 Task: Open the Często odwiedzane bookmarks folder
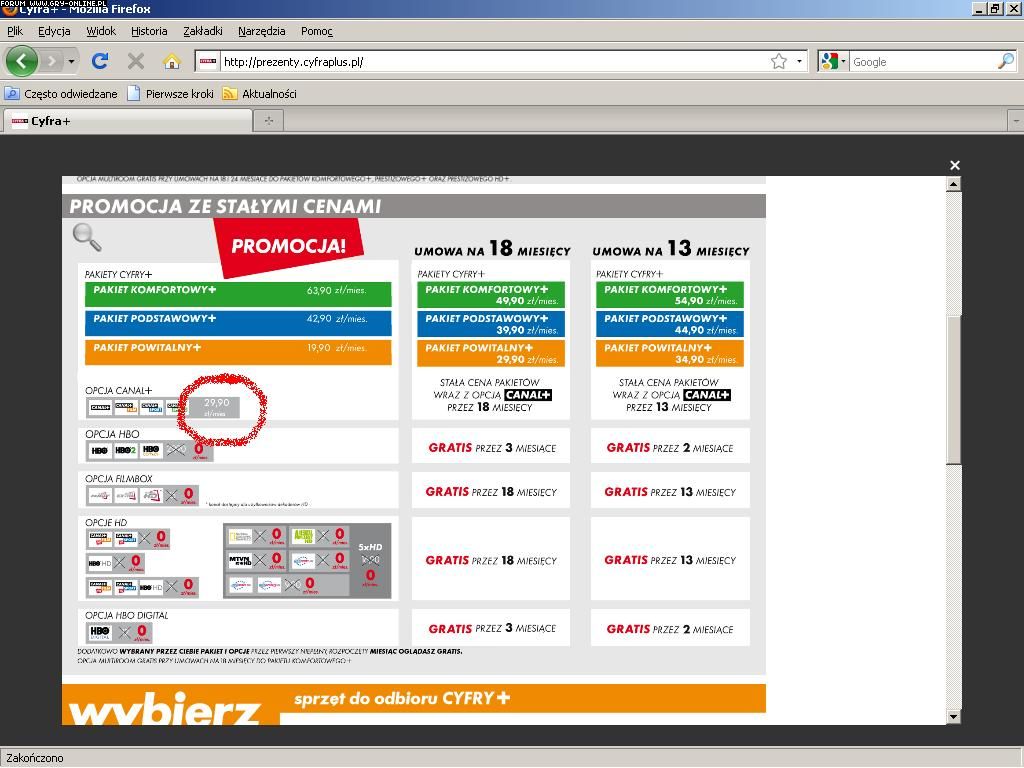(x=61, y=93)
